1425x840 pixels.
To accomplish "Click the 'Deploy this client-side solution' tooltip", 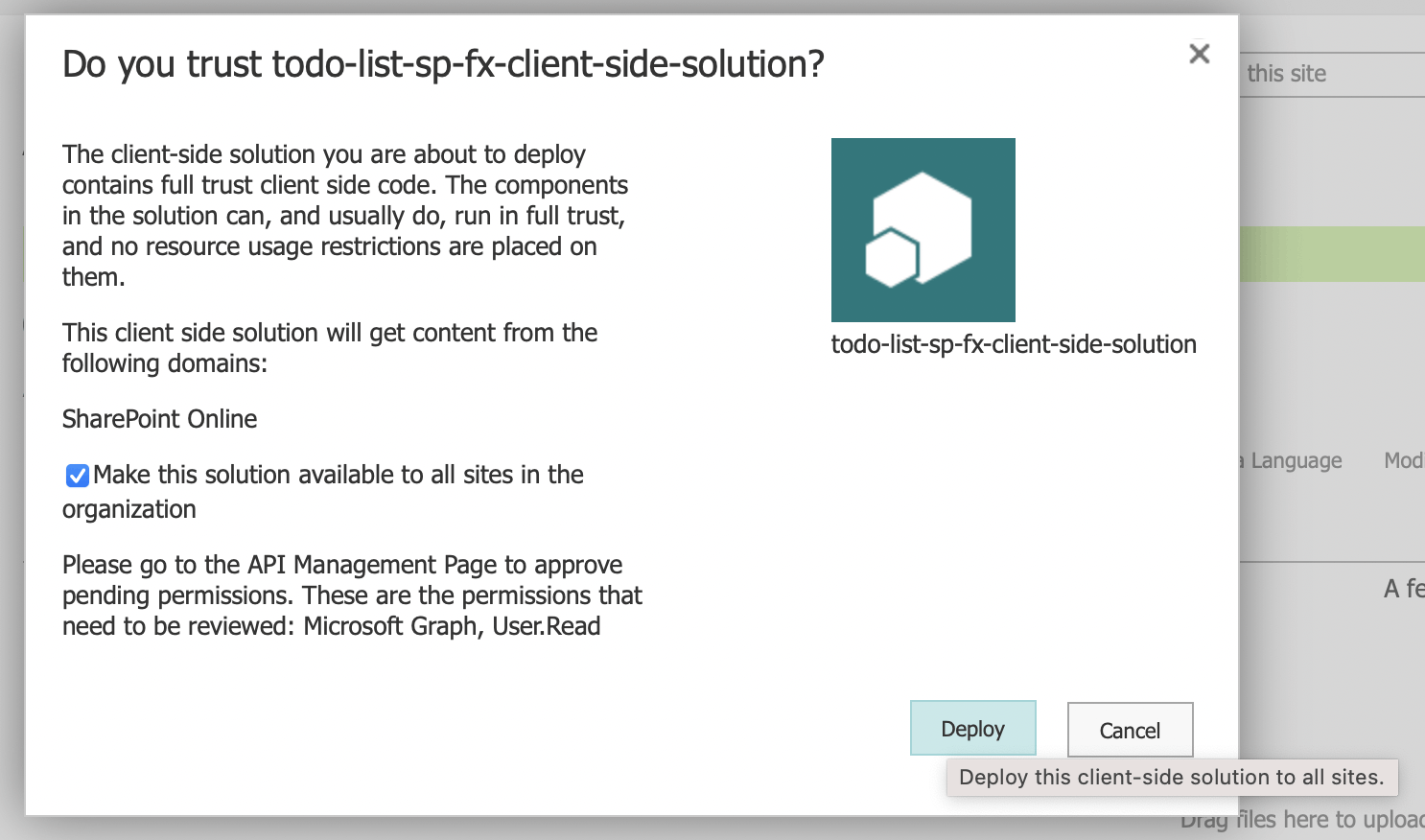I will [1171, 777].
